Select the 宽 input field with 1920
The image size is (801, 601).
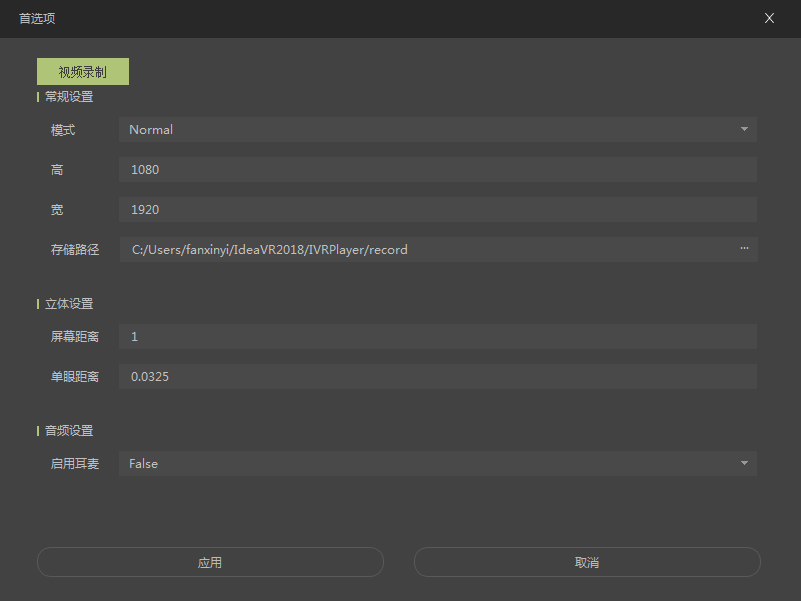(x=437, y=210)
